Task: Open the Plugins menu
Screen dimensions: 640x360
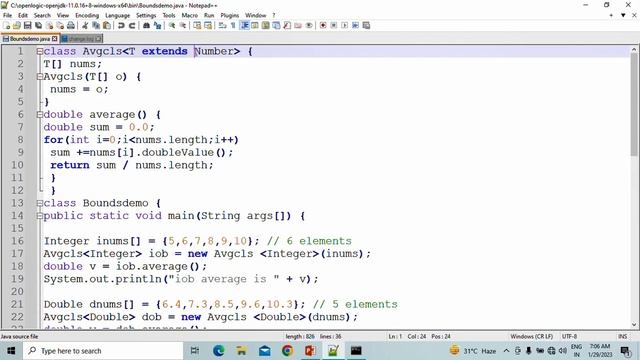Action: pyautogui.click(x=229, y=15)
